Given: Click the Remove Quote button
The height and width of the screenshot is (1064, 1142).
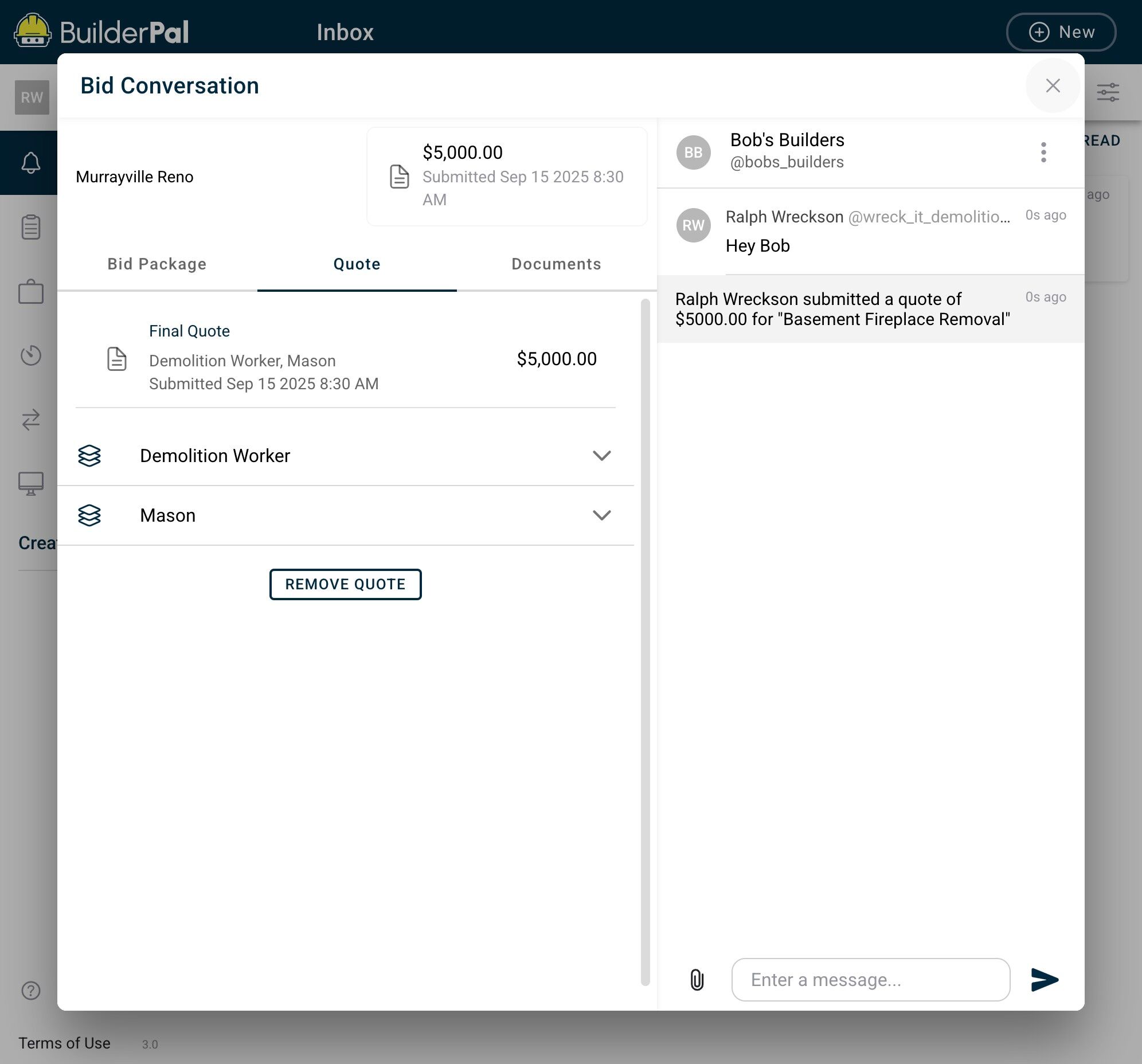Looking at the screenshot, I should pos(345,584).
